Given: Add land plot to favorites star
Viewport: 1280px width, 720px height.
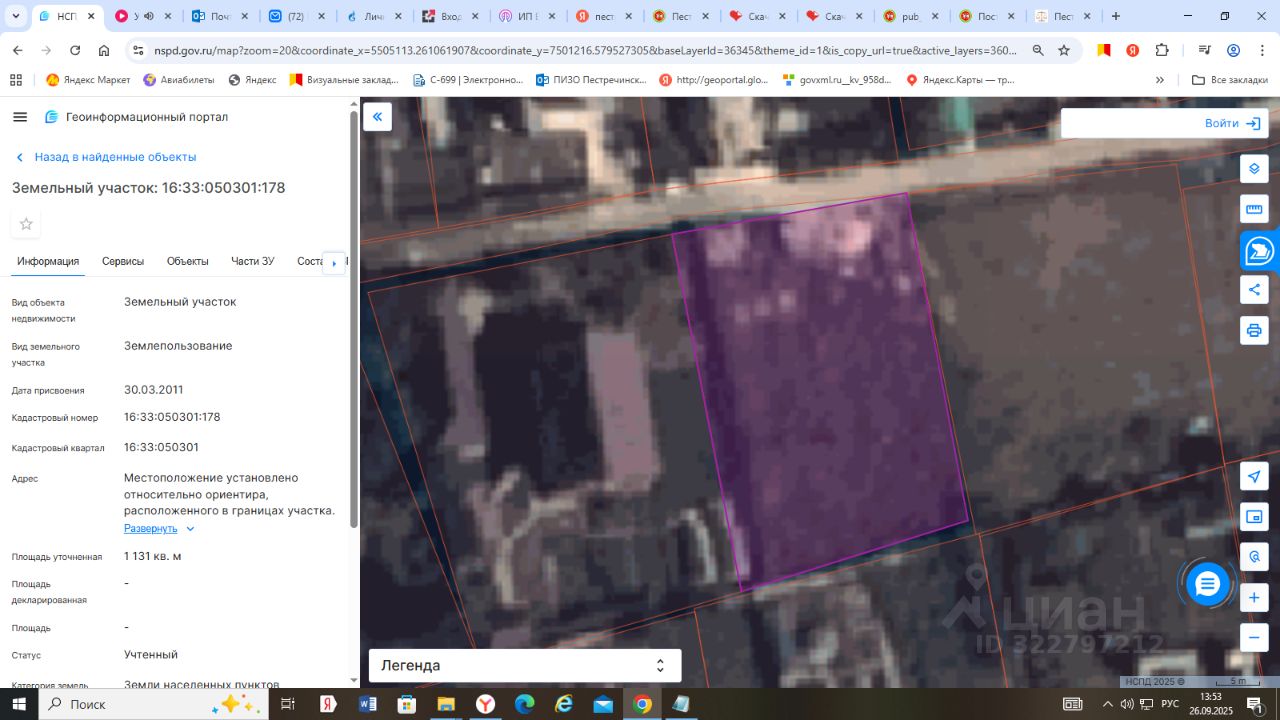Looking at the screenshot, I should [x=26, y=224].
